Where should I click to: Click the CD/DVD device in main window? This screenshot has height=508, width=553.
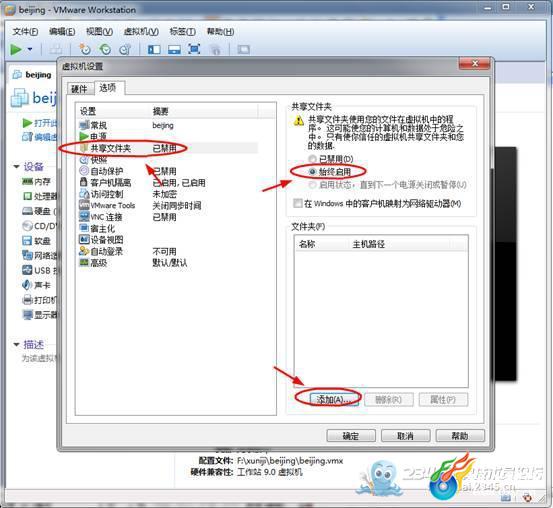(41, 226)
